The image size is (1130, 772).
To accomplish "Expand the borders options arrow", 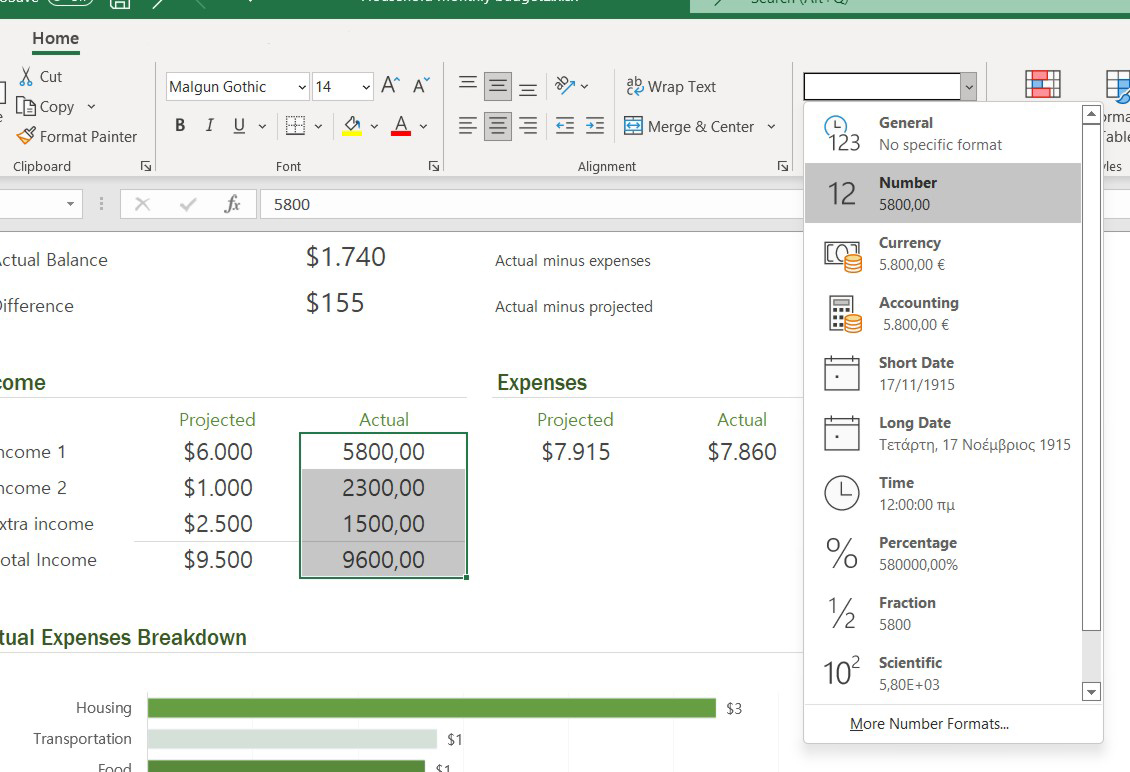I will tap(319, 126).
